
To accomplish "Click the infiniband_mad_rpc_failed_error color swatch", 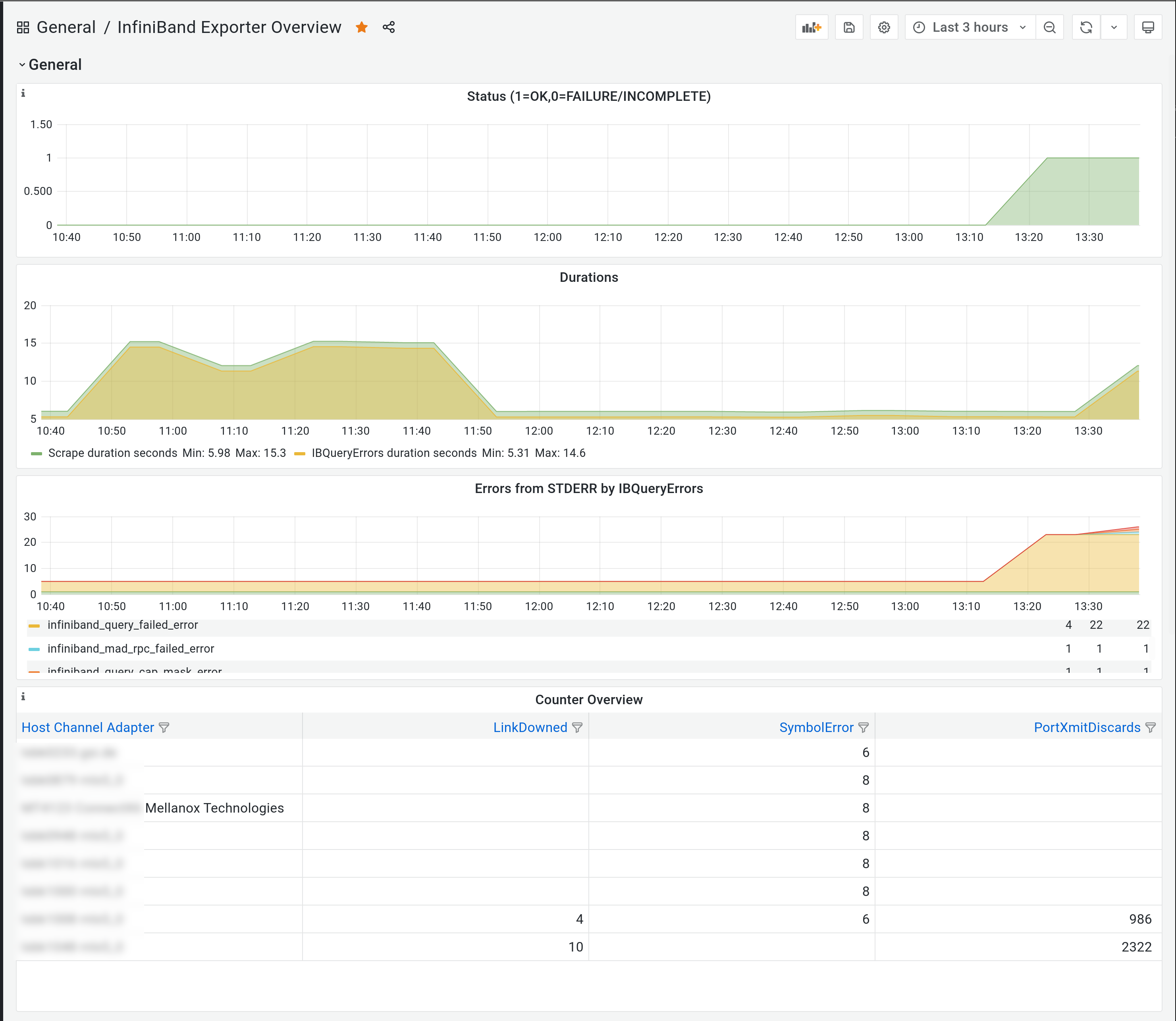I will [34, 649].
